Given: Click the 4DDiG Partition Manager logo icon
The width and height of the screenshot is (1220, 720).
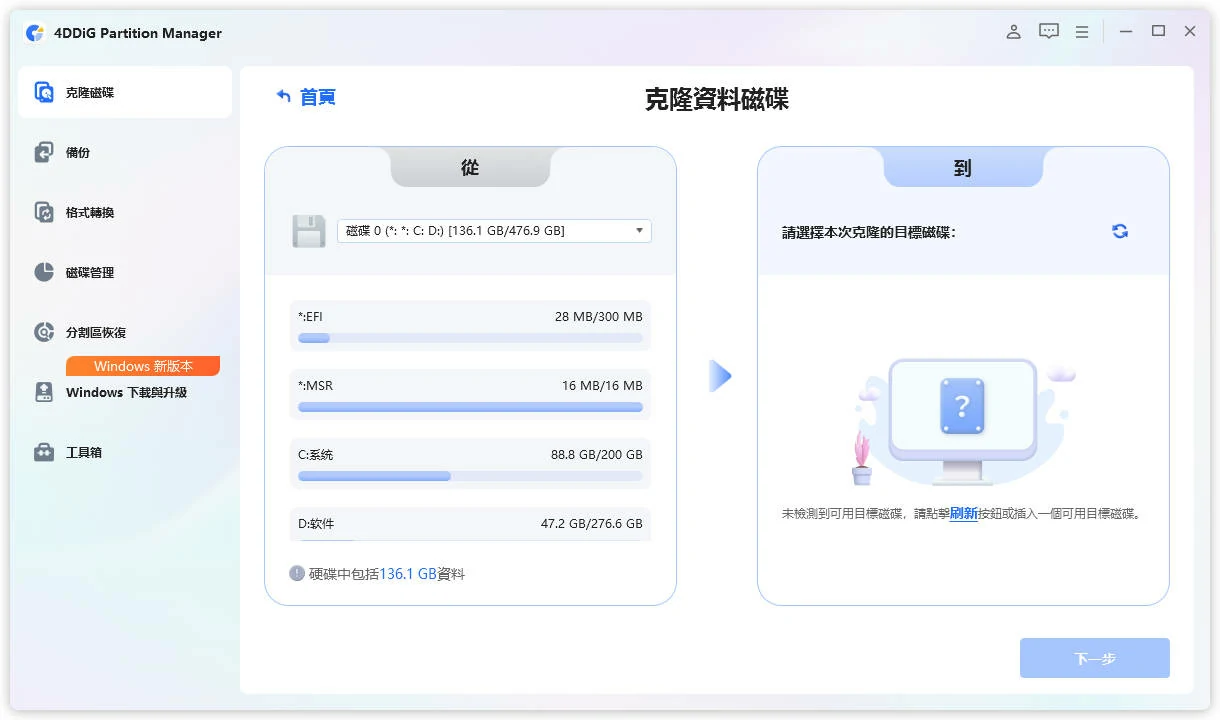Looking at the screenshot, I should point(35,33).
